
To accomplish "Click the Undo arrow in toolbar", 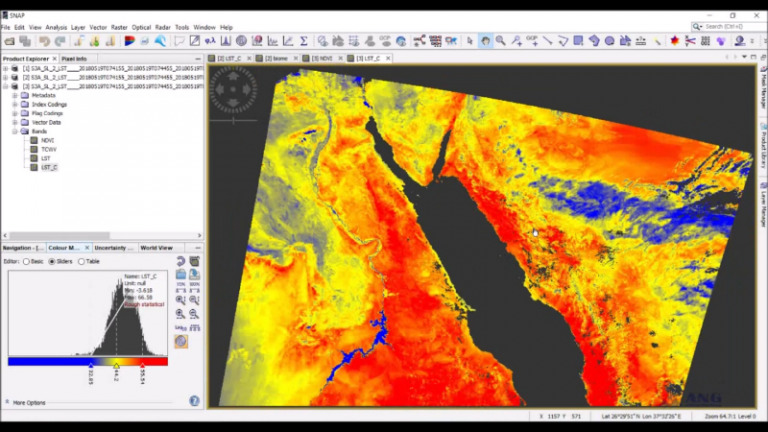I will (x=45, y=41).
